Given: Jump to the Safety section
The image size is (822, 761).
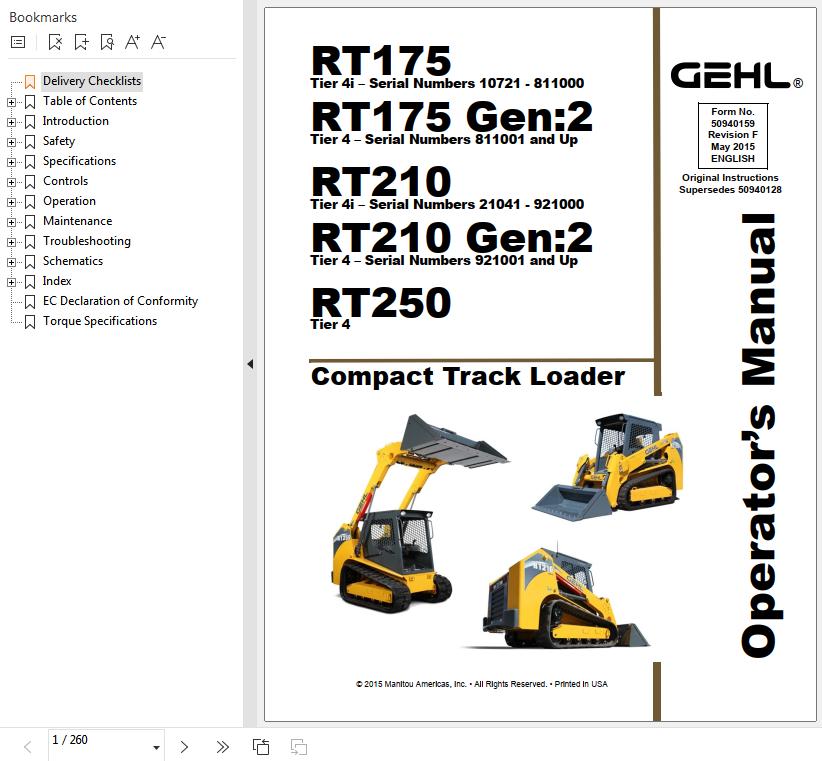Looking at the screenshot, I should pyautogui.click(x=59, y=141).
